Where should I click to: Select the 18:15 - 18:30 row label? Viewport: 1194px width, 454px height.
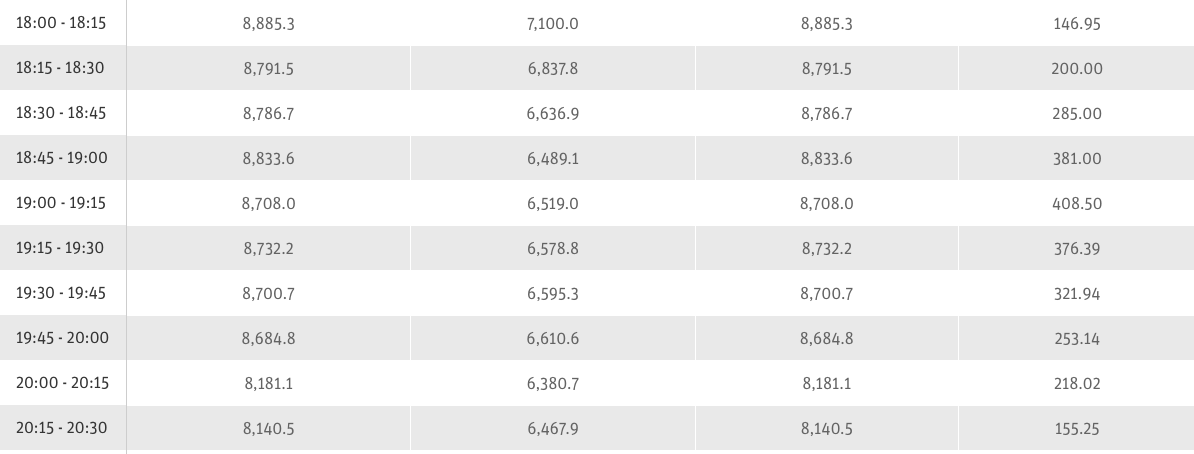[61, 68]
